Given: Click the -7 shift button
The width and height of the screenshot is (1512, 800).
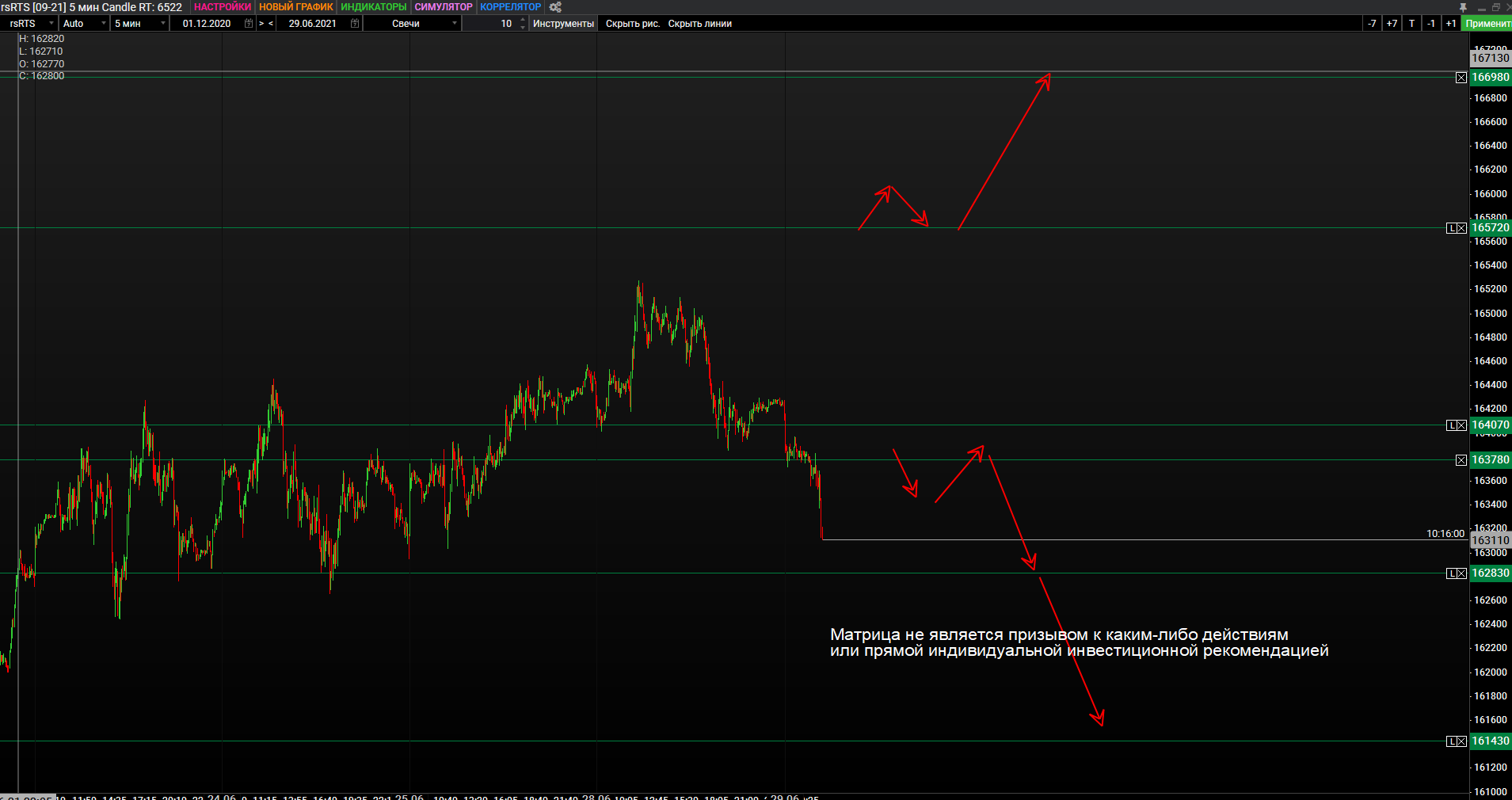Looking at the screenshot, I should click(x=1372, y=24).
